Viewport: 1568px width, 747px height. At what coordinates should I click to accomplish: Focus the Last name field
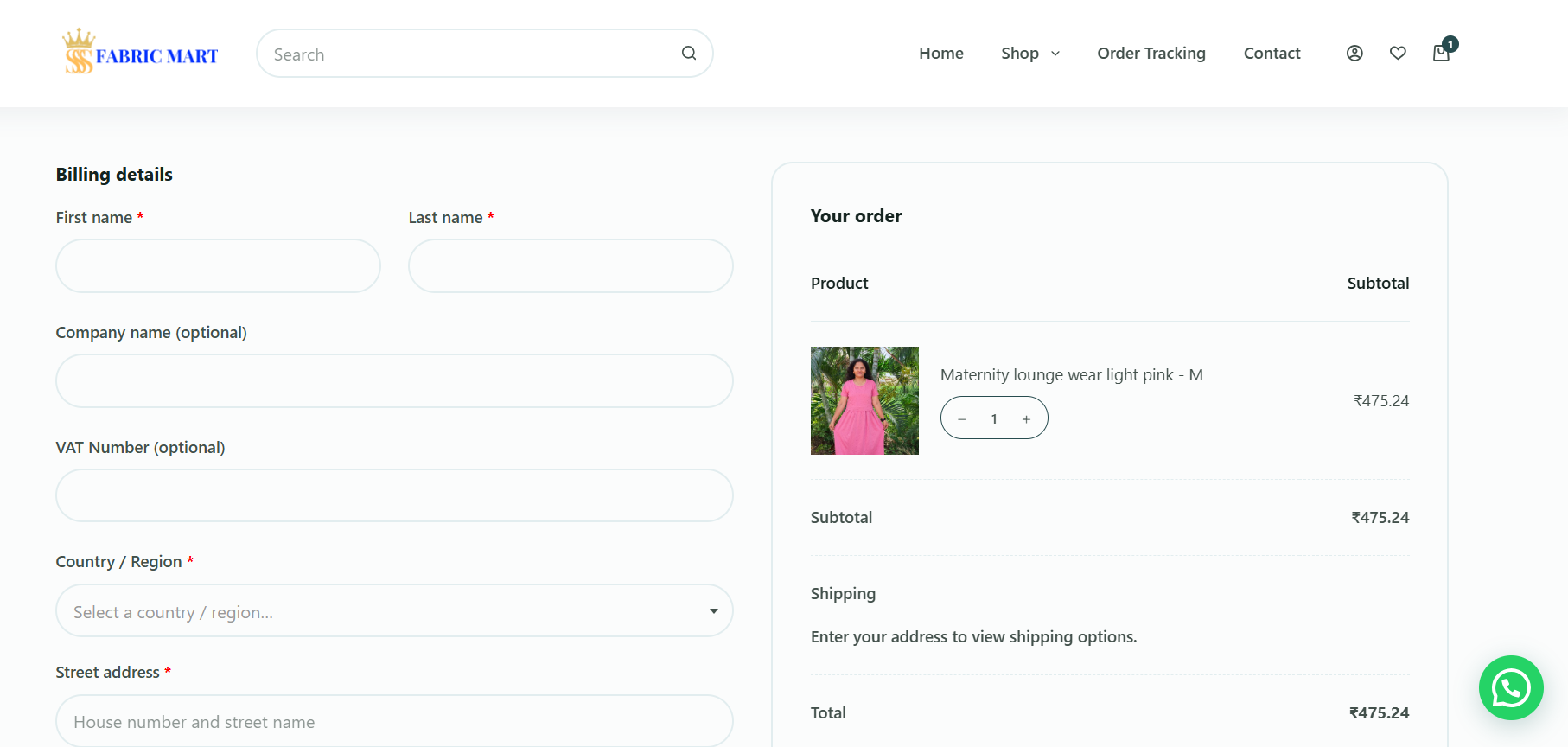[570, 266]
